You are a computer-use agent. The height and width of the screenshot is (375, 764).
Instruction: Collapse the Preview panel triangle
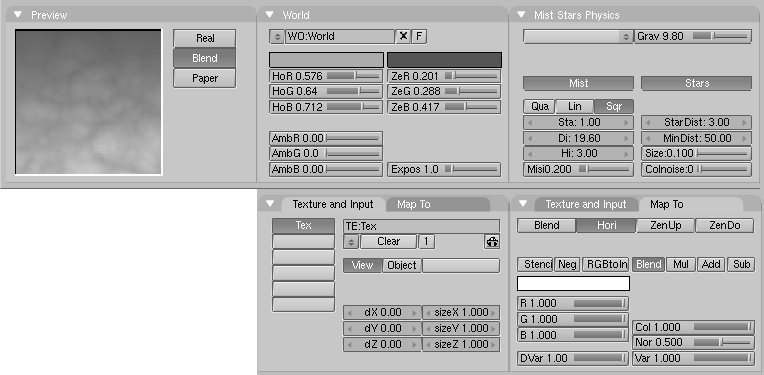[19, 15]
